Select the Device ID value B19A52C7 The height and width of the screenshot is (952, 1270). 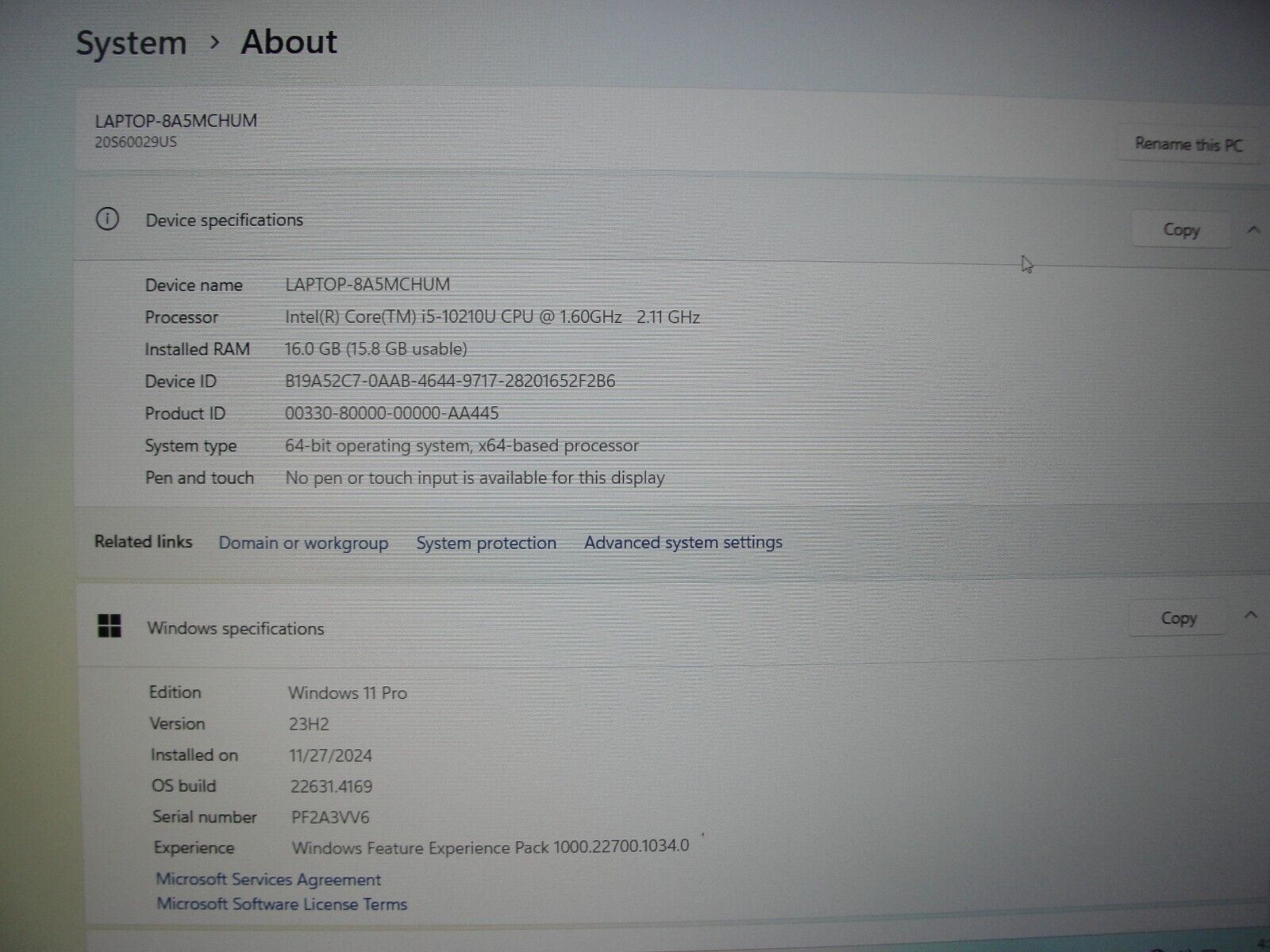click(450, 381)
